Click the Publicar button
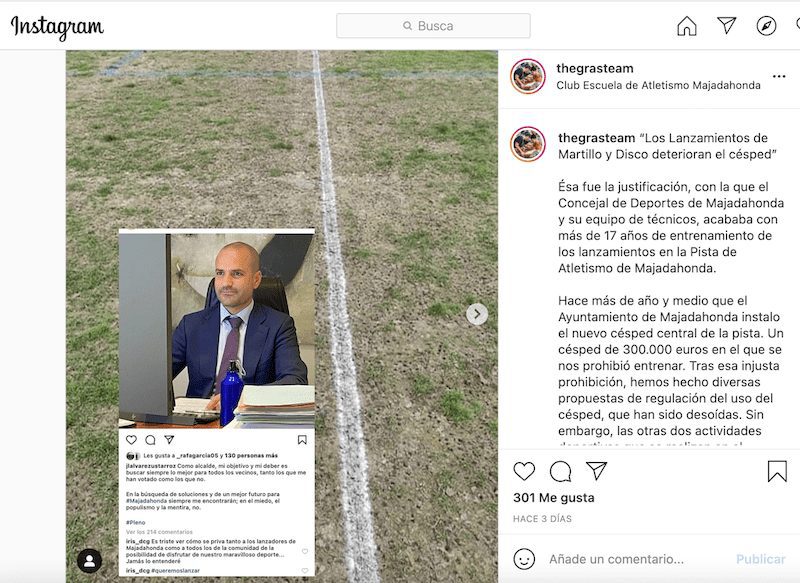Viewport: 800px width, 583px height. 760,559
